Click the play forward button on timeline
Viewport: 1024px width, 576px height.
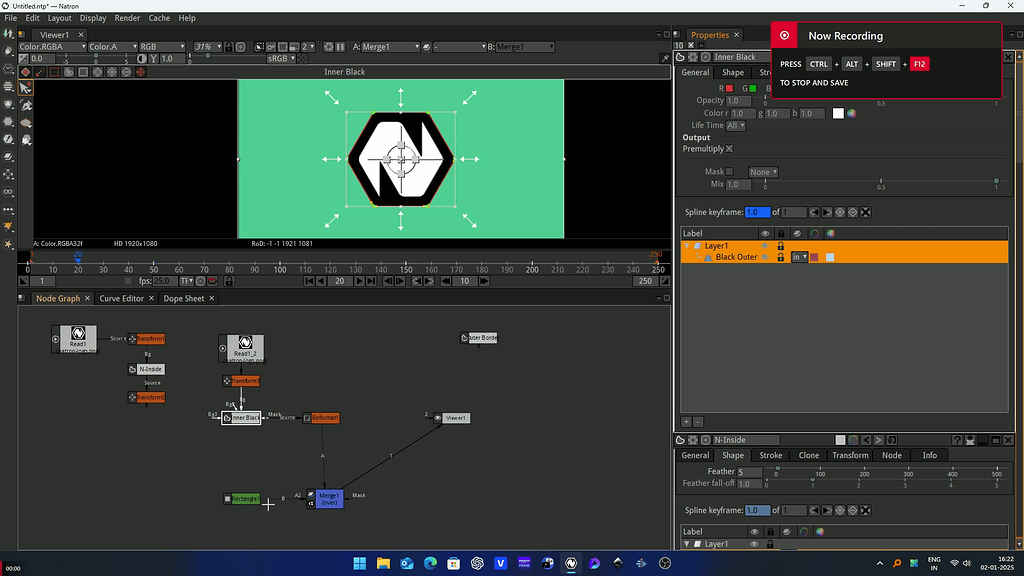click(359, 281)
